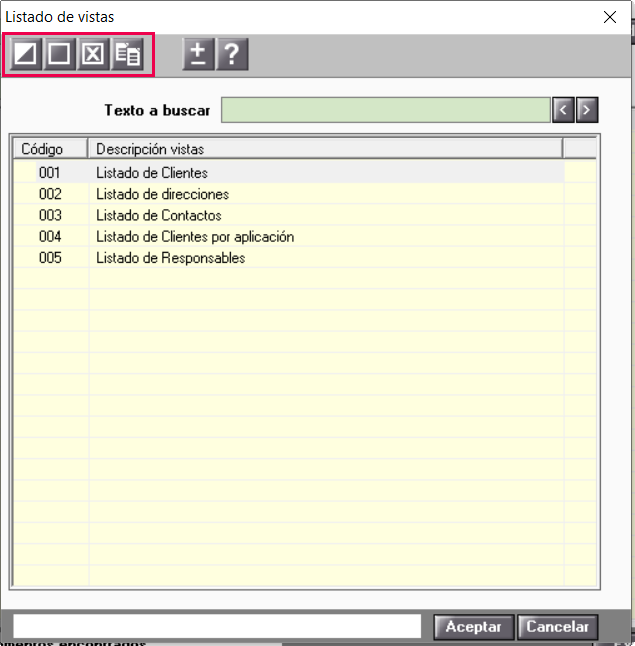
Task: Focus the Texto a buscar search field
Action: coord(386,110)
